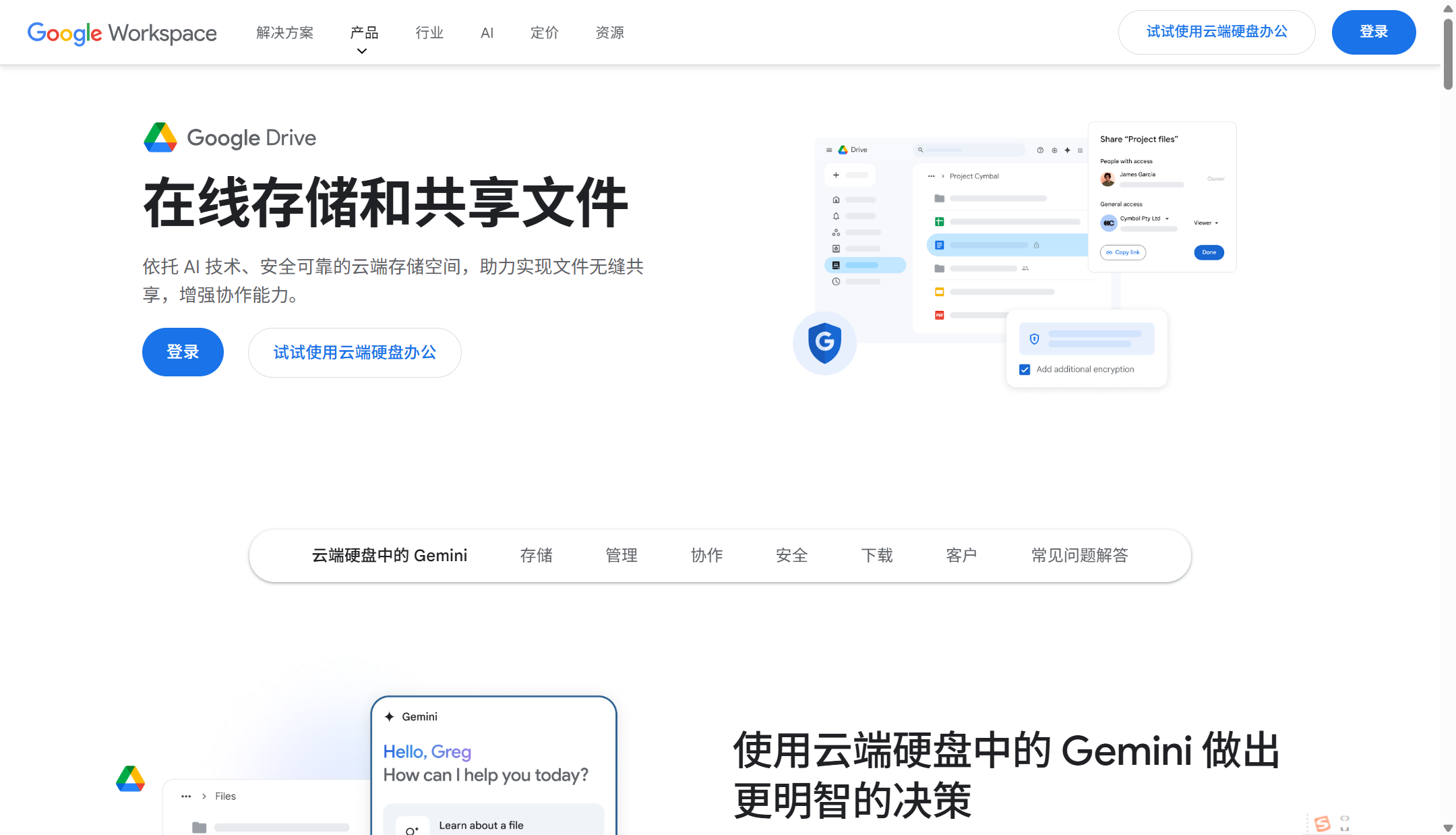Open the settings gear in the Drive mockup
This screenshot has height=835, width=1456.
point(1055,150)
